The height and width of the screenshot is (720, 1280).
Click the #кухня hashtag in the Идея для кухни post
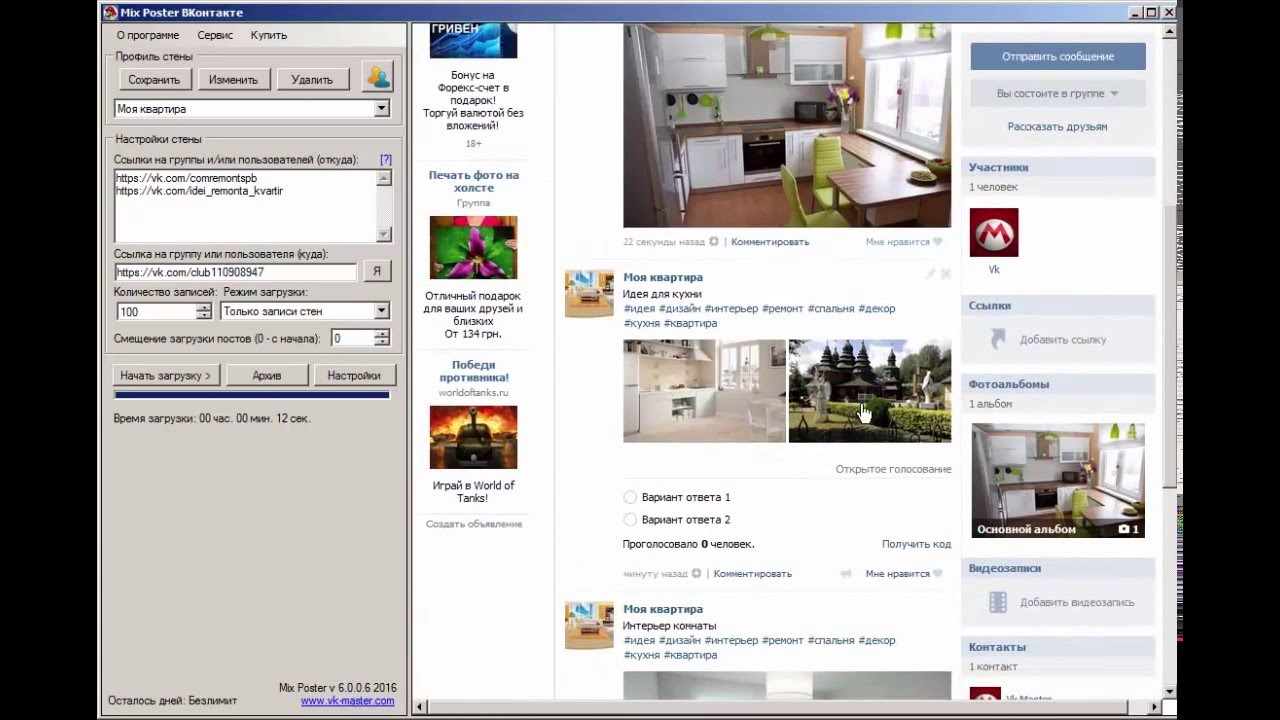[641, 323]
